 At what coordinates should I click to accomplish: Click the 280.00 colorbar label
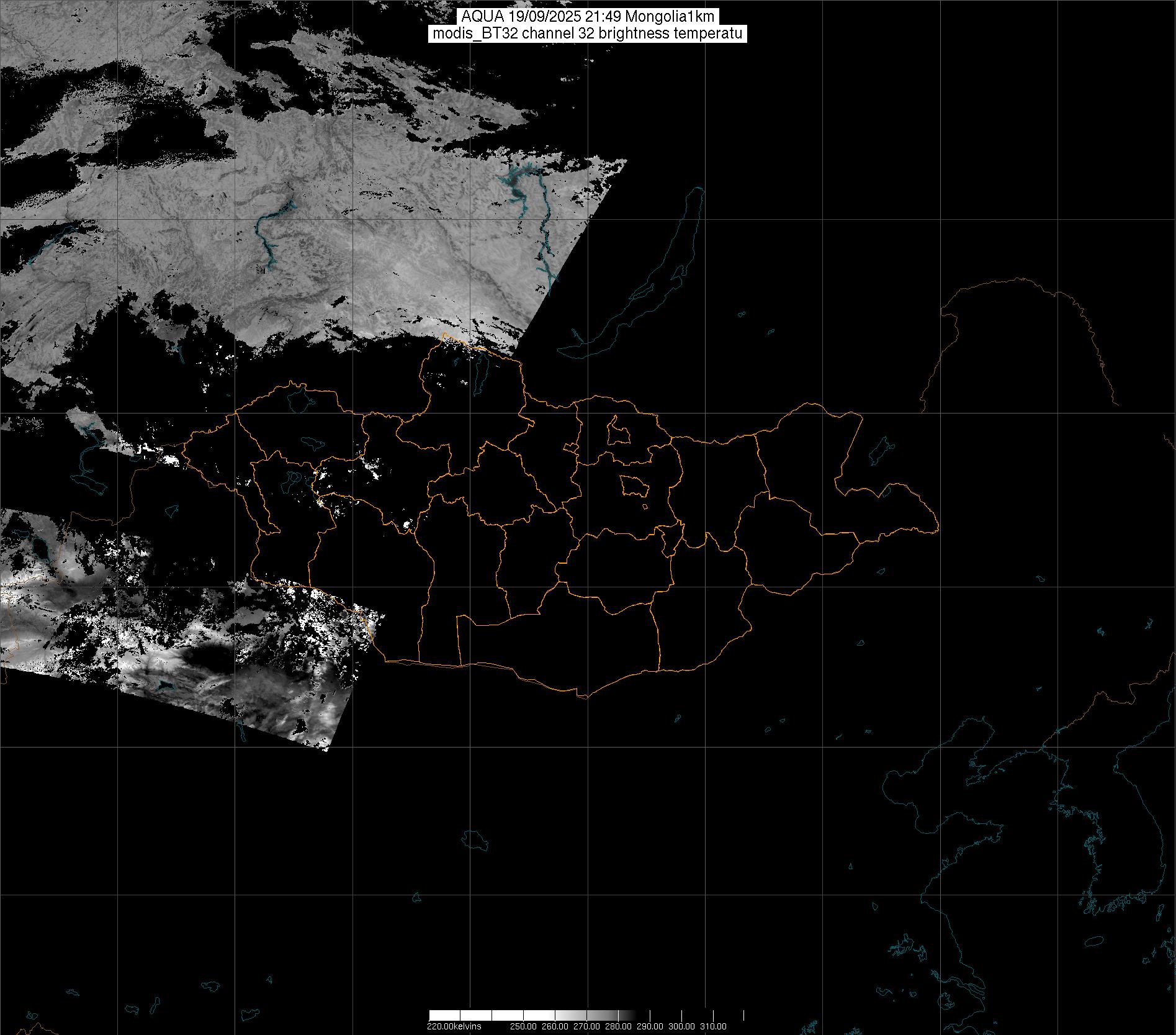click(619, 1026)
